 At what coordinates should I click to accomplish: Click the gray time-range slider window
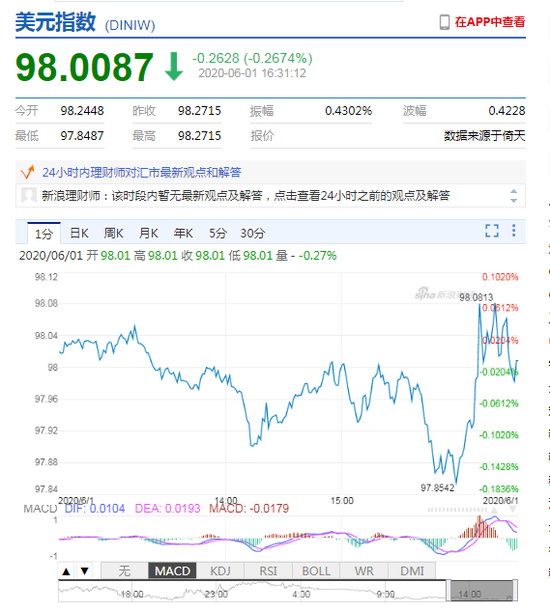pyautogui.click(x=481, y=591)
